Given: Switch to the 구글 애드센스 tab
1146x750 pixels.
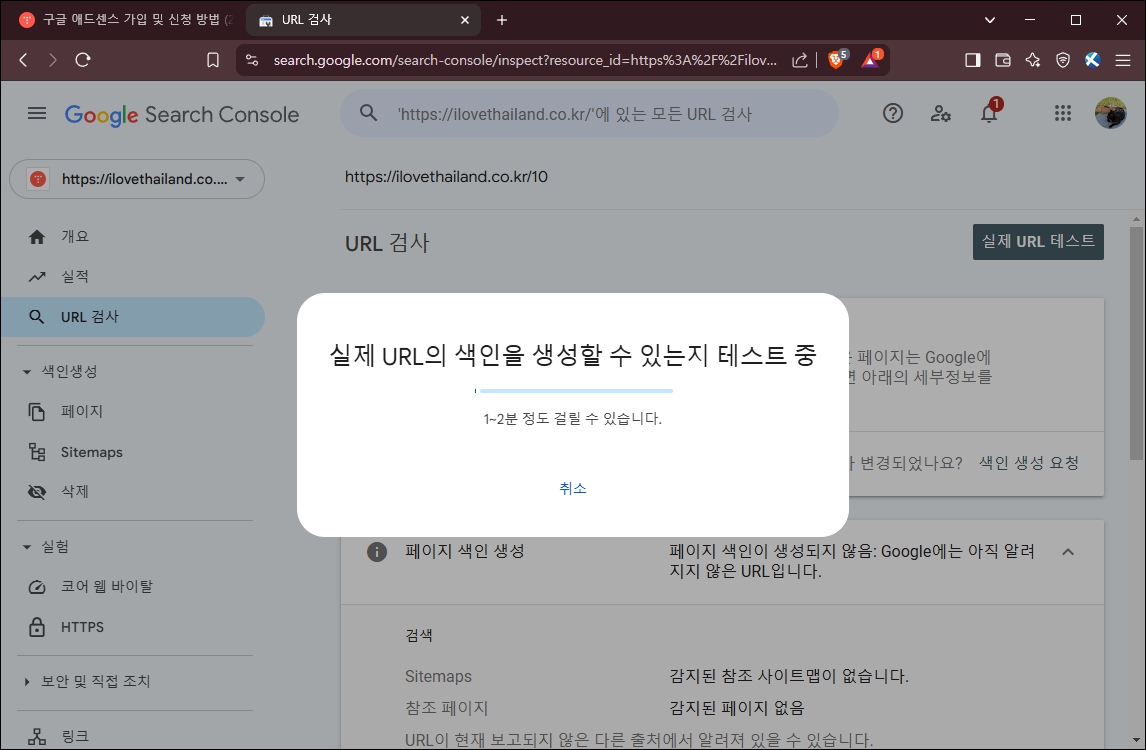Looking at the screenshot, I should 126,20.
